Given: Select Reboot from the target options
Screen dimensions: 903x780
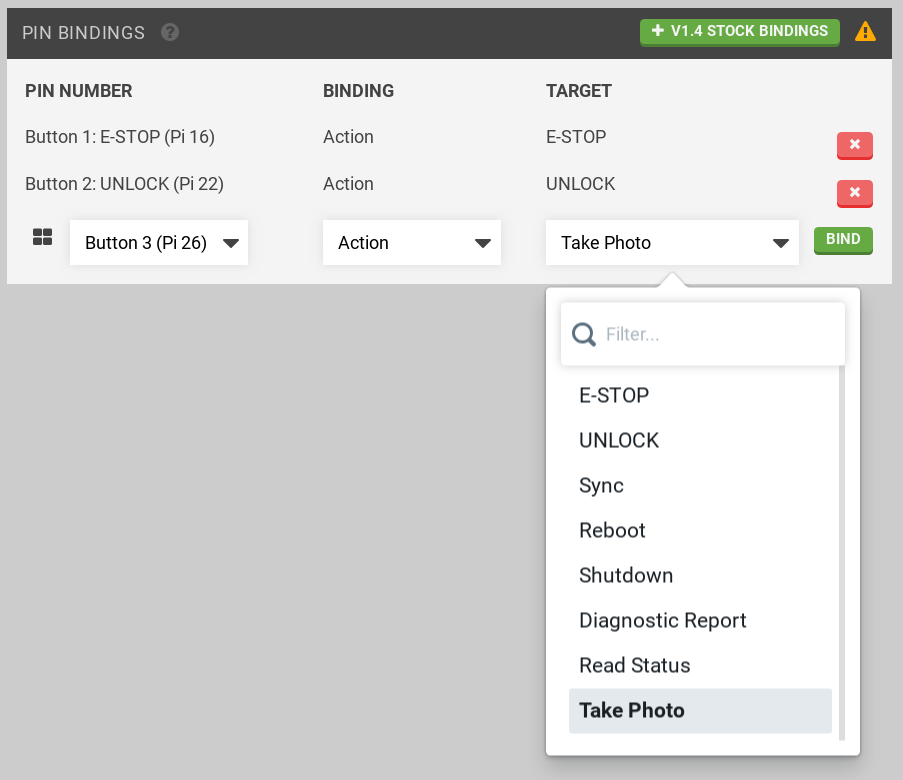Looking at the screenshot, I should pyautogui.click(x=612, y=530).
